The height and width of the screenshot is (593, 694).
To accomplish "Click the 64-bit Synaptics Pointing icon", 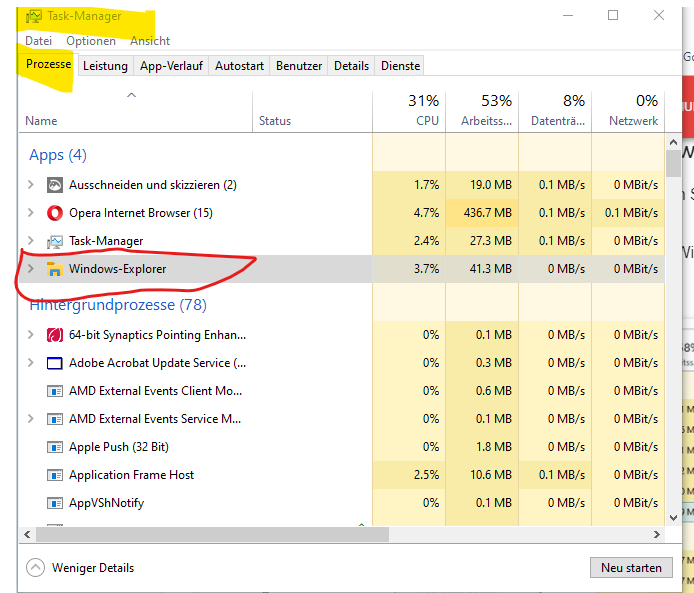I will pyautogui.click(x=54, y=335).
